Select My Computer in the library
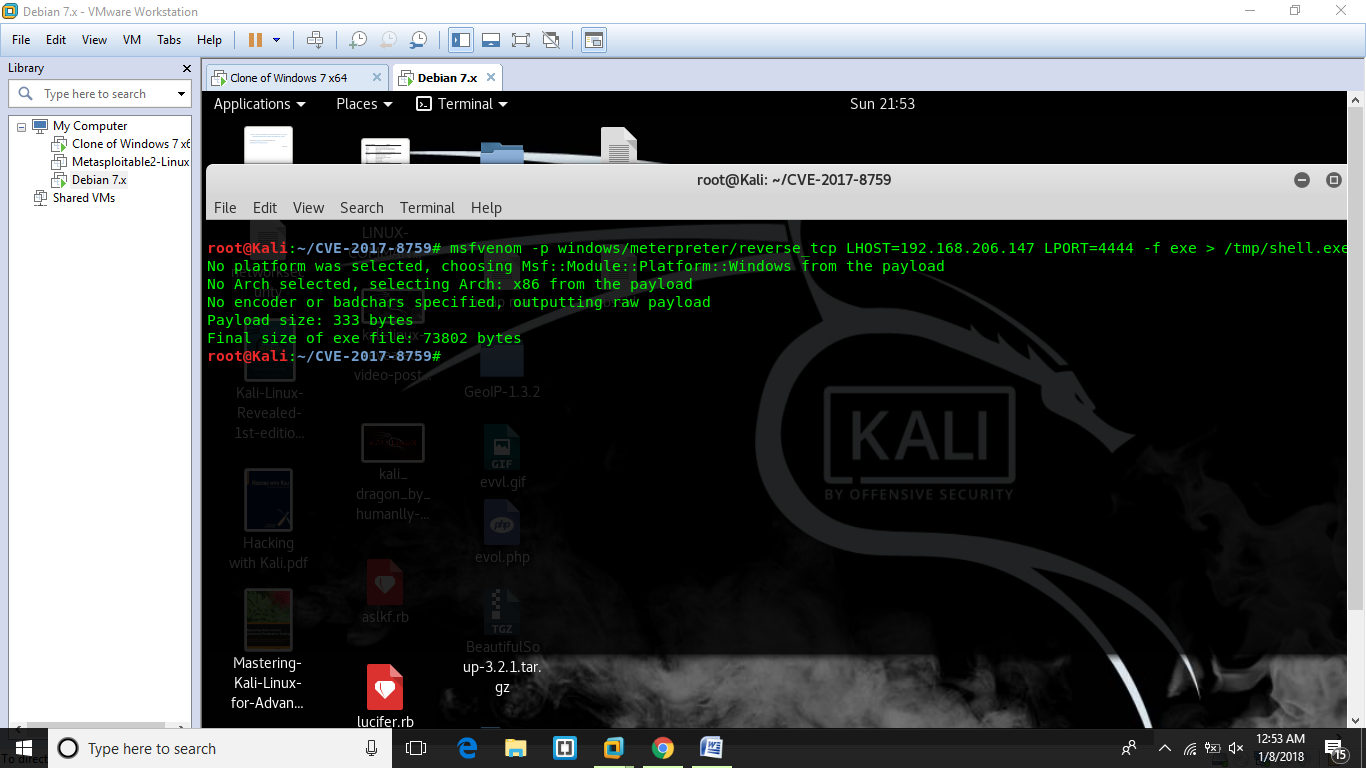The width and height of the screenshot is (1366, 768). (90, 126)
